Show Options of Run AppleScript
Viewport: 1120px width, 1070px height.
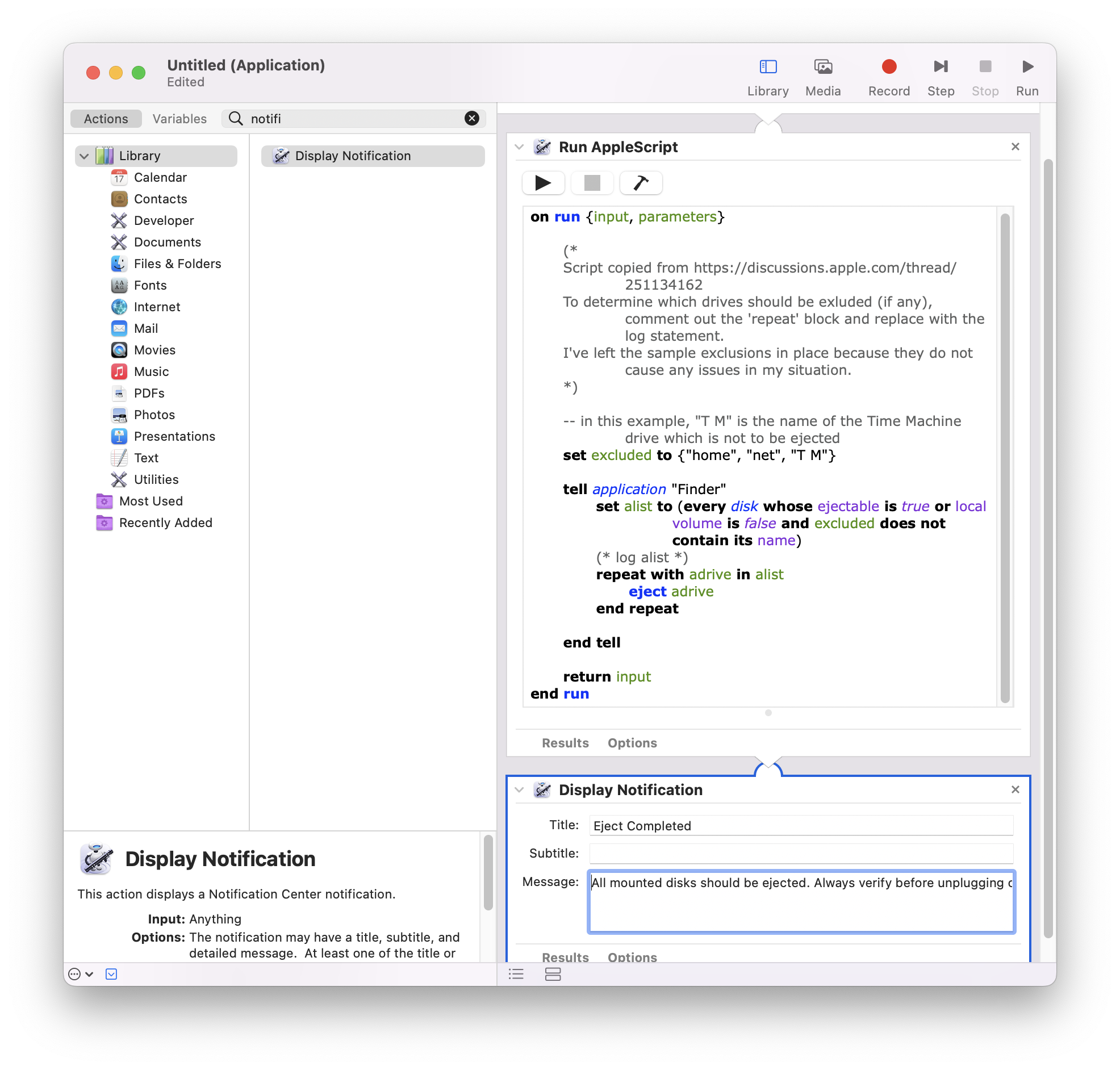click(x=632, y=744)
